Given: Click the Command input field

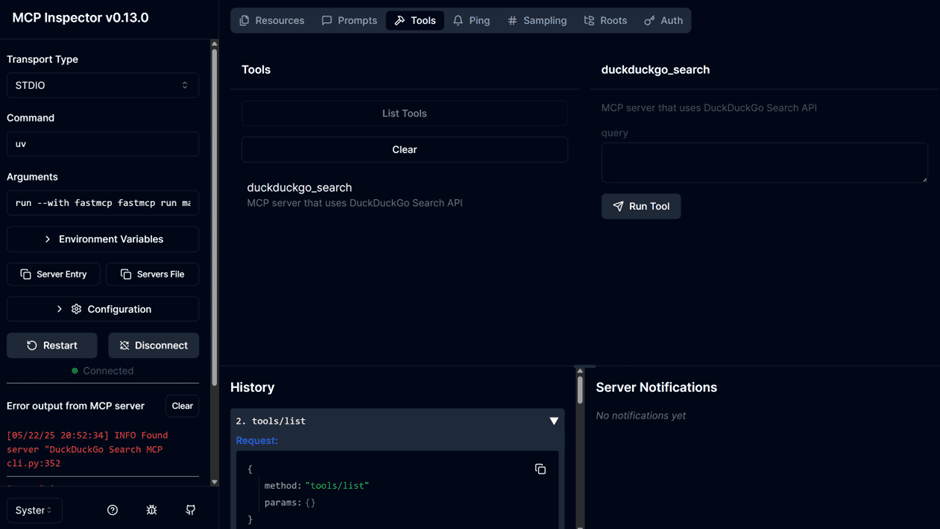Looking at the screenshot, I should point(103,144).
